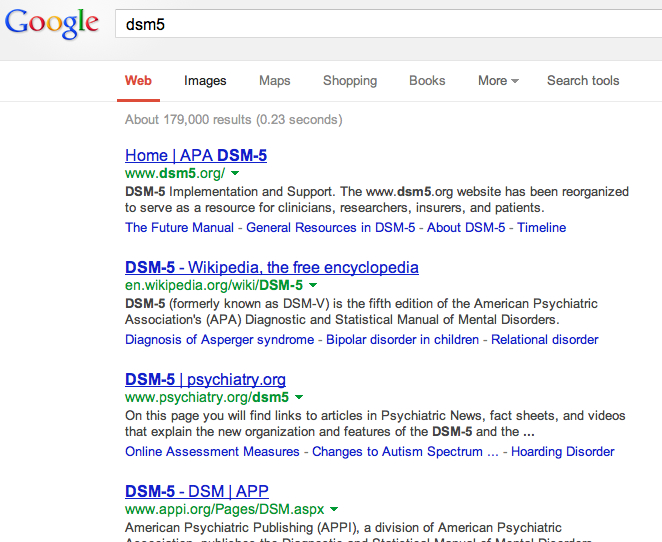Click the en.wikipedia.org/wiki/DSM-5 URL text
The image size is (662, 542).
[x=214, y=285]
